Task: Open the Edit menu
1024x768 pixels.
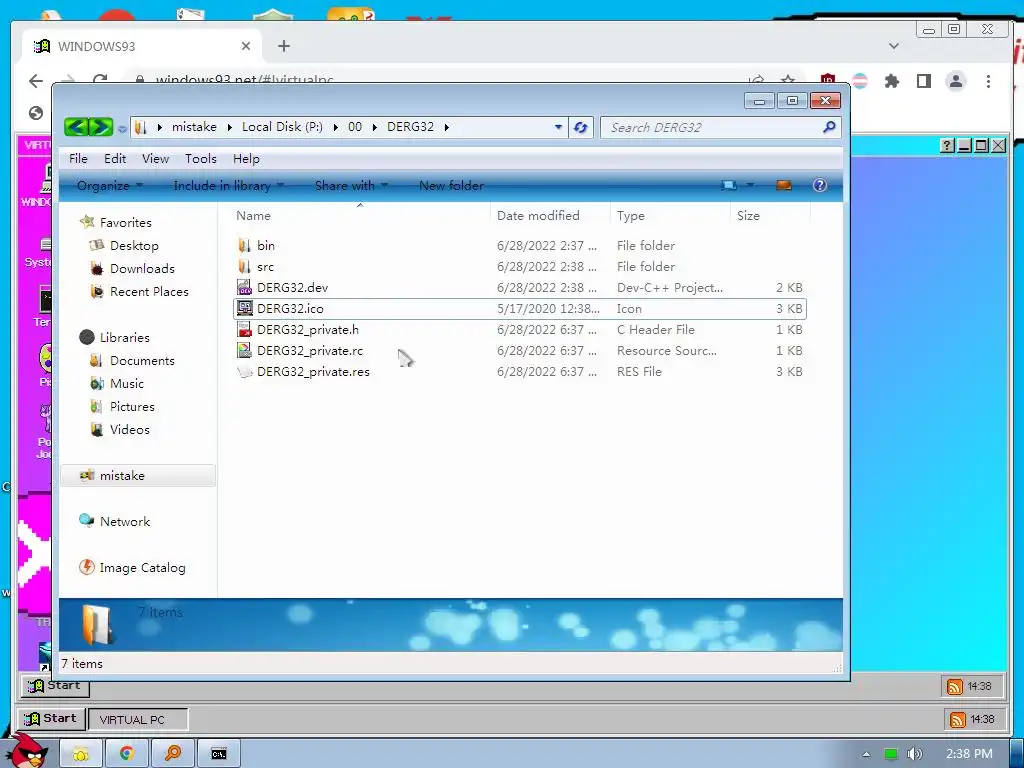Action: pos(115,159)
